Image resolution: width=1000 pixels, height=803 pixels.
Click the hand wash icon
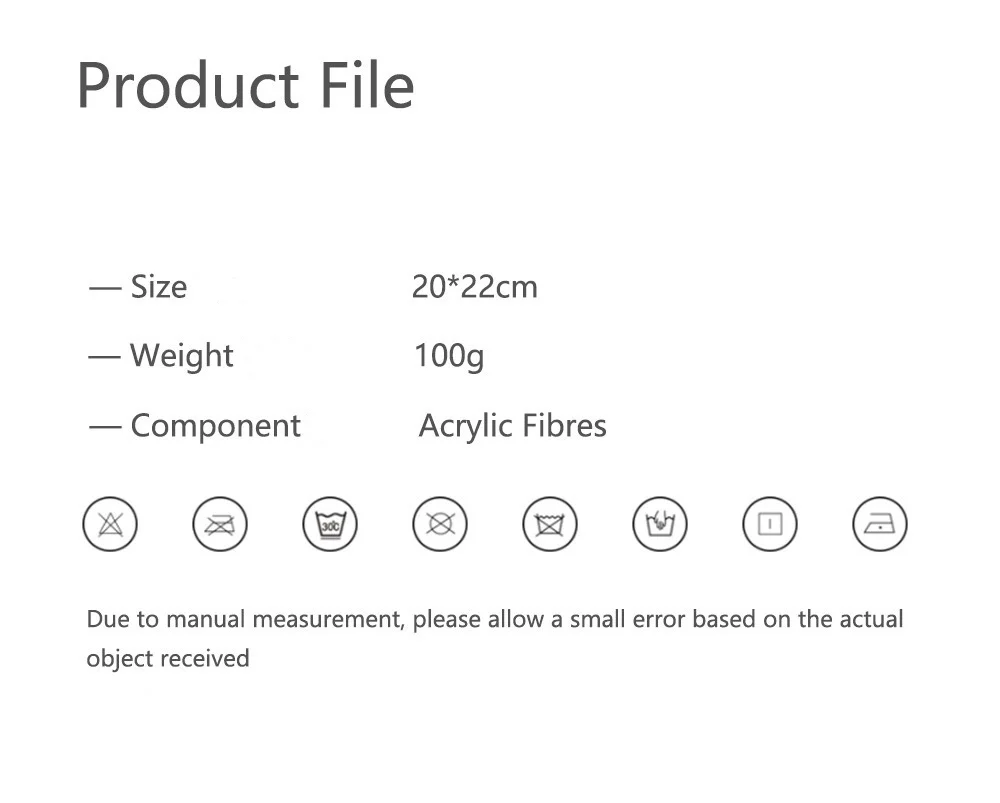coord(660,524)
